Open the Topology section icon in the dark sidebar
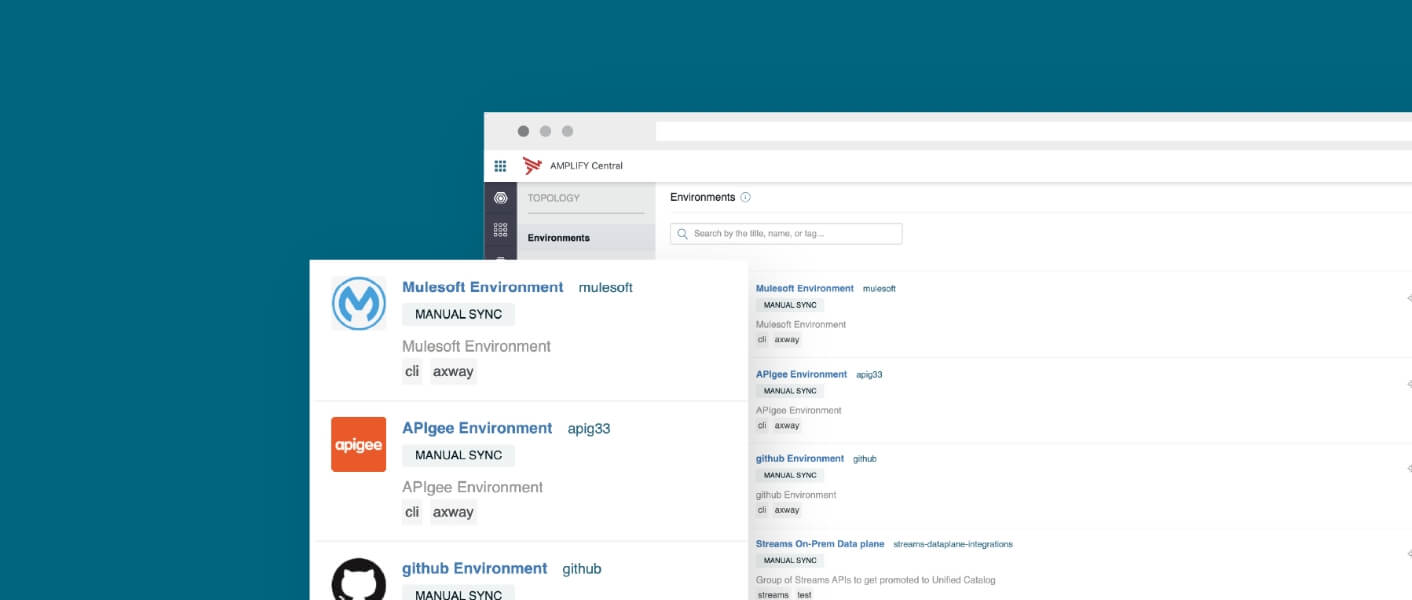The image size is (1412, 600). click(500, 198)
